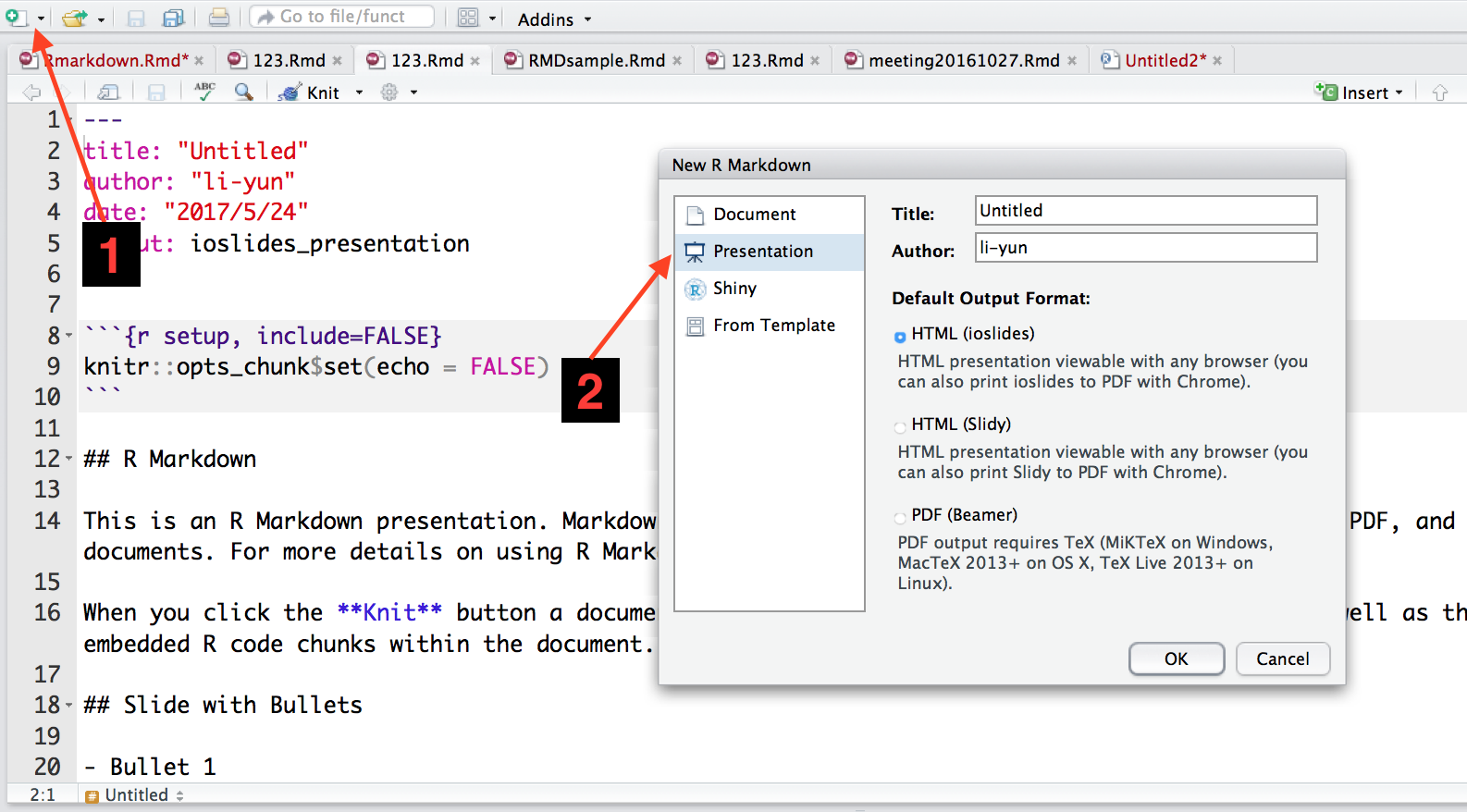Click the Knit button
This screenshot has width=1467, height=812.
coord(310,92)
